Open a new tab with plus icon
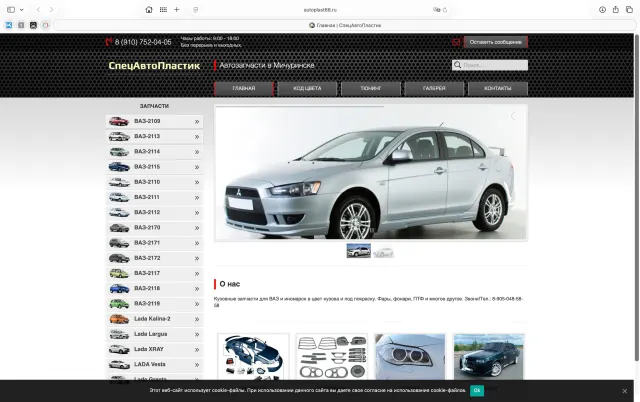640x402 pixels. [x=177, y=9]
